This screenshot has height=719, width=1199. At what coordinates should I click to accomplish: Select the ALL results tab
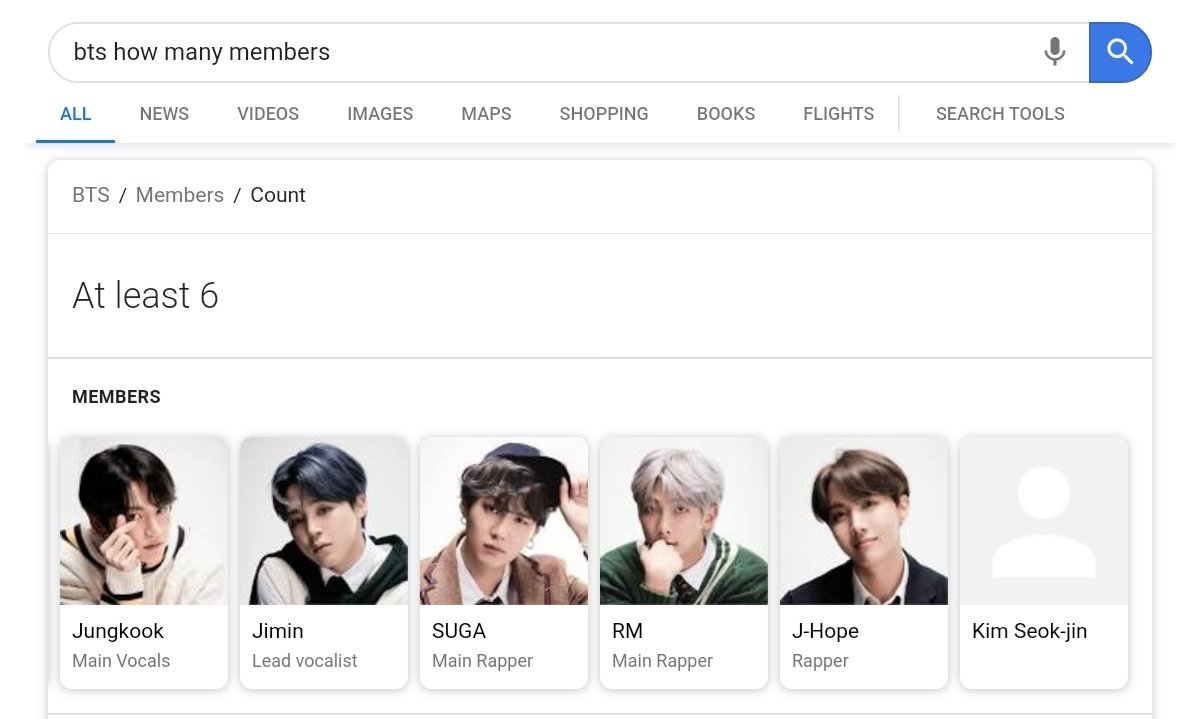pyautogui.click(x=76, y=114)
